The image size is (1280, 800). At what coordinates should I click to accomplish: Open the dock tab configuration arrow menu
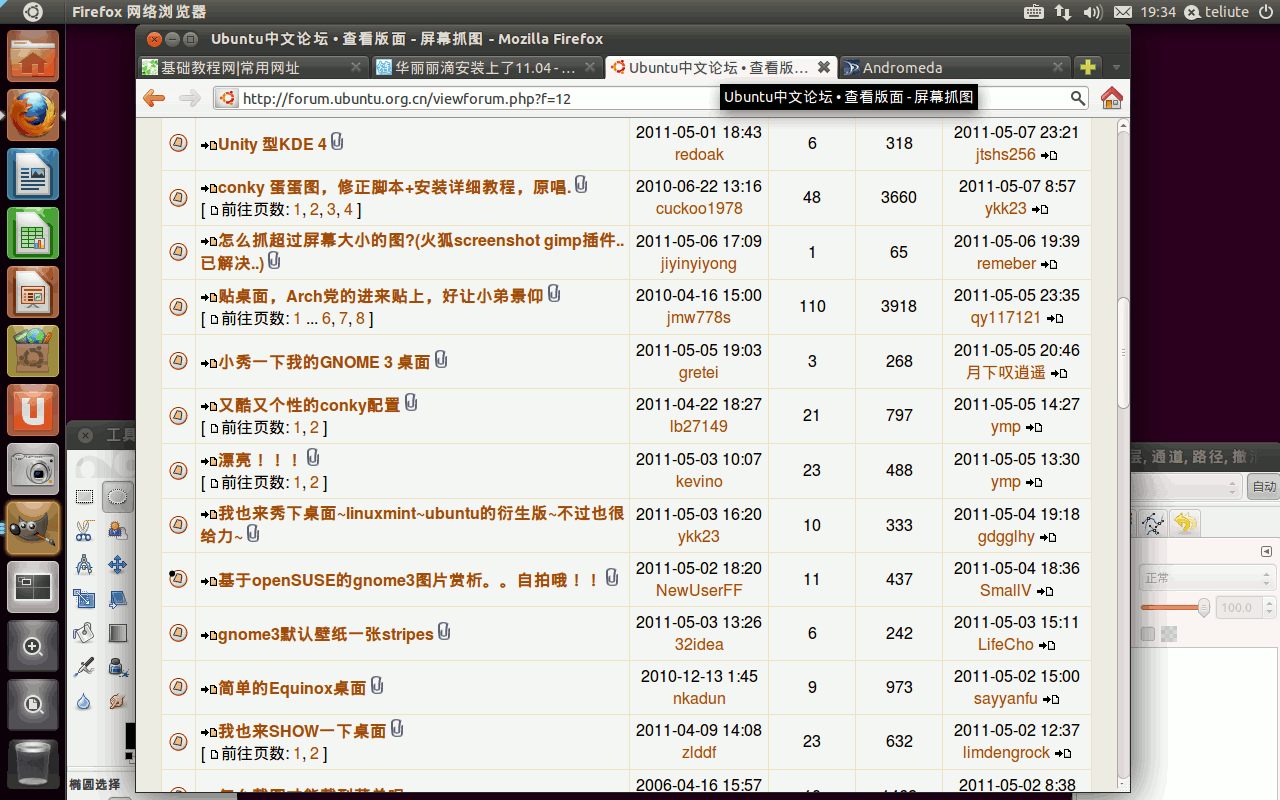click(x=1266, y=552)
